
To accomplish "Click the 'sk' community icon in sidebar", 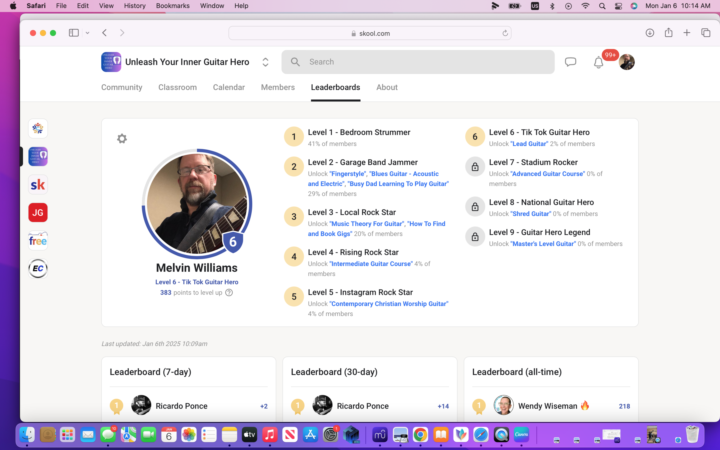I will coord(38,185).
